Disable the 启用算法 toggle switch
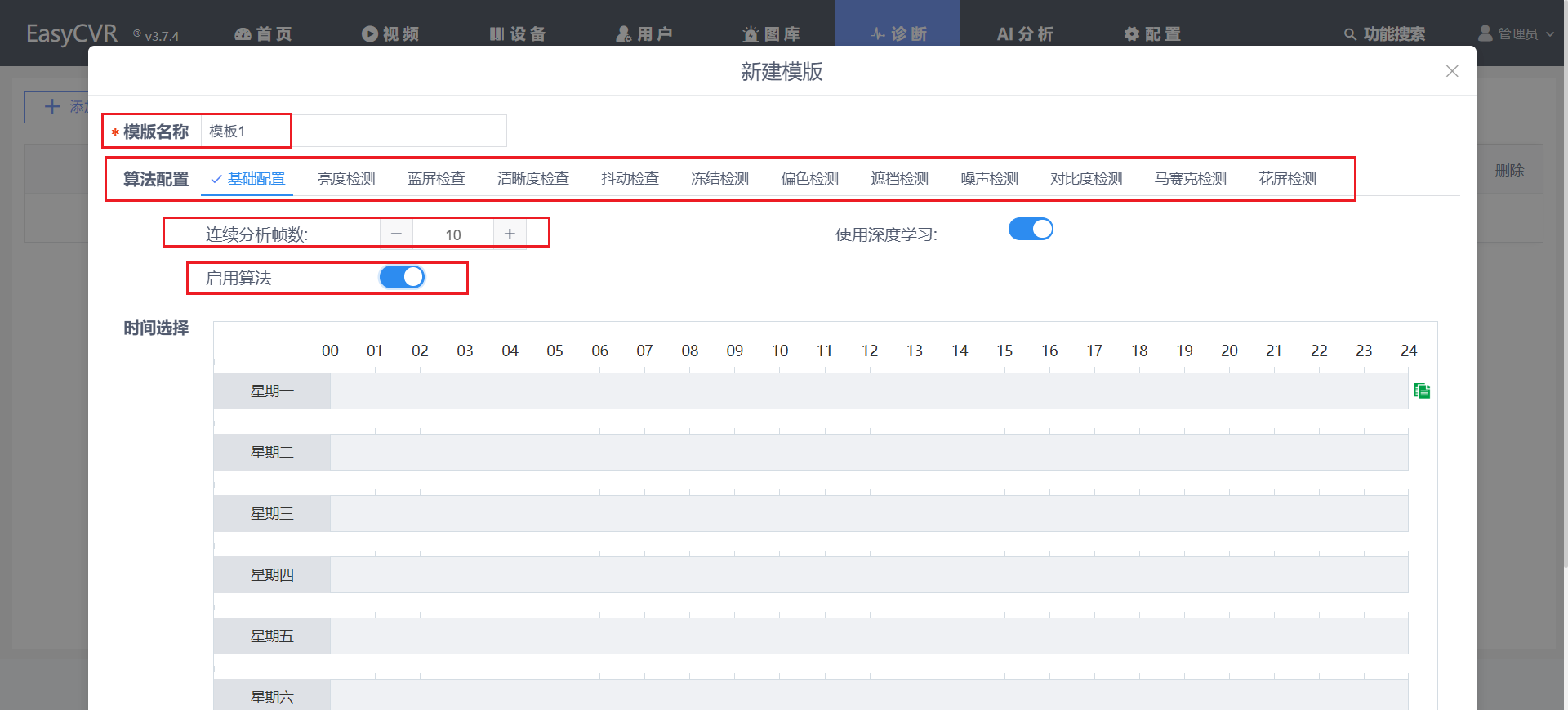Viewport: 1568px width, 710px height. pos(402,278)
